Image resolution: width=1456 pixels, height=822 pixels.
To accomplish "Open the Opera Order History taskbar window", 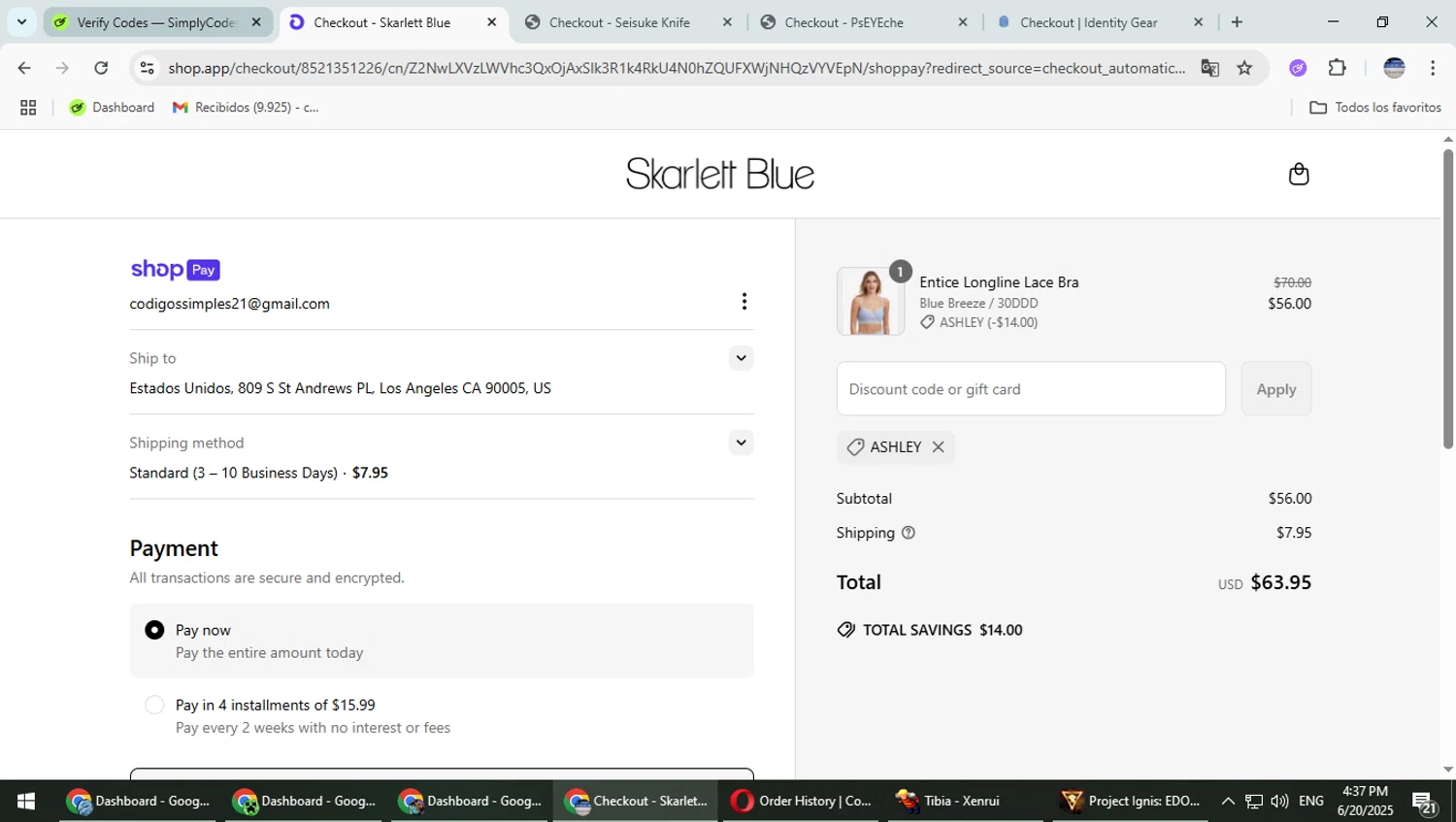I will pyautogui.click(x=803, y=802).
